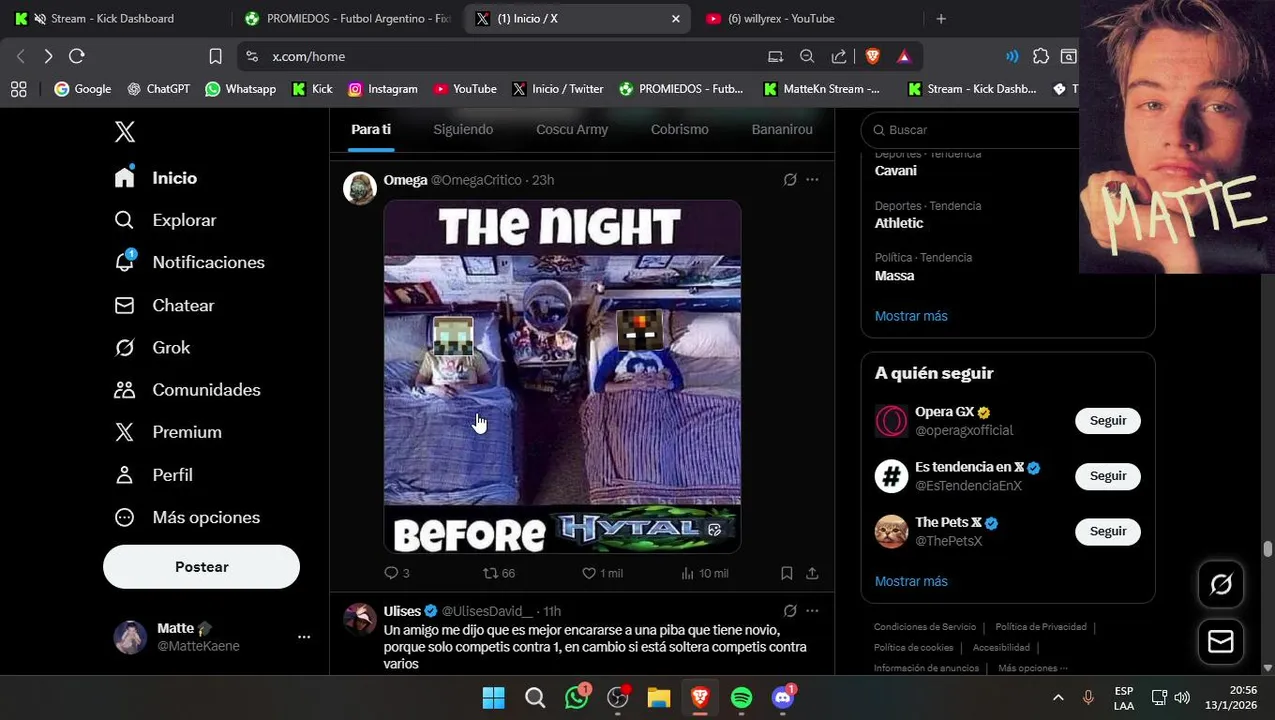The width and height of the screenshot is (1275, 720).
Task: Click Grok icon on Omega's post
Action: (x=790, y=180)
